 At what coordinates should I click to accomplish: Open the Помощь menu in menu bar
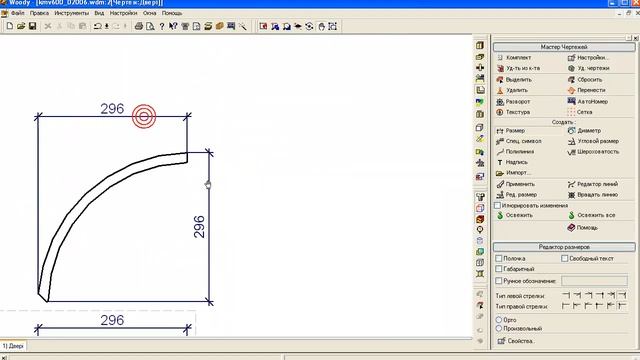tap(172, 13)
